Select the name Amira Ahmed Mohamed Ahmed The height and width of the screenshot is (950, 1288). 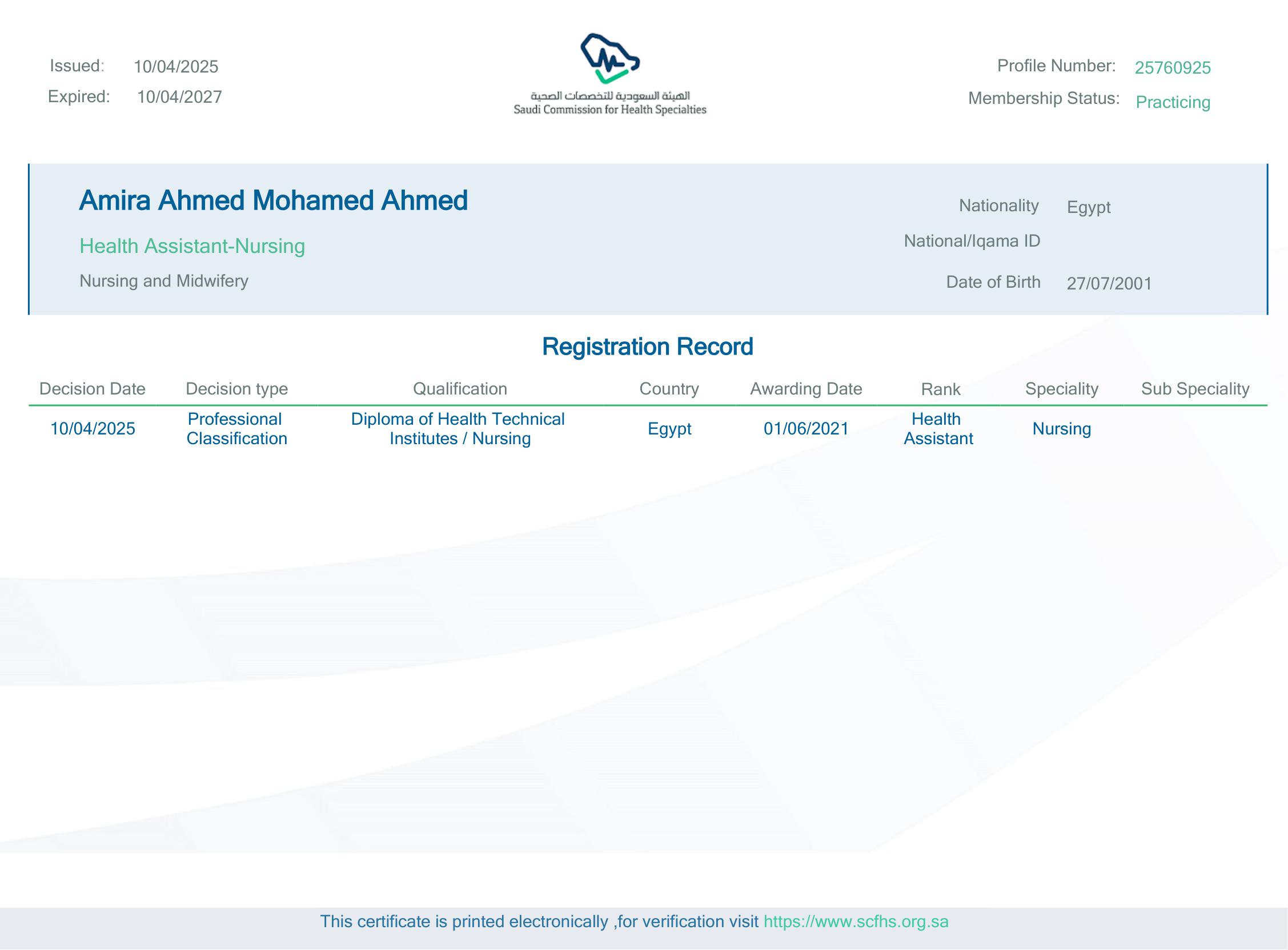(273, 201)
